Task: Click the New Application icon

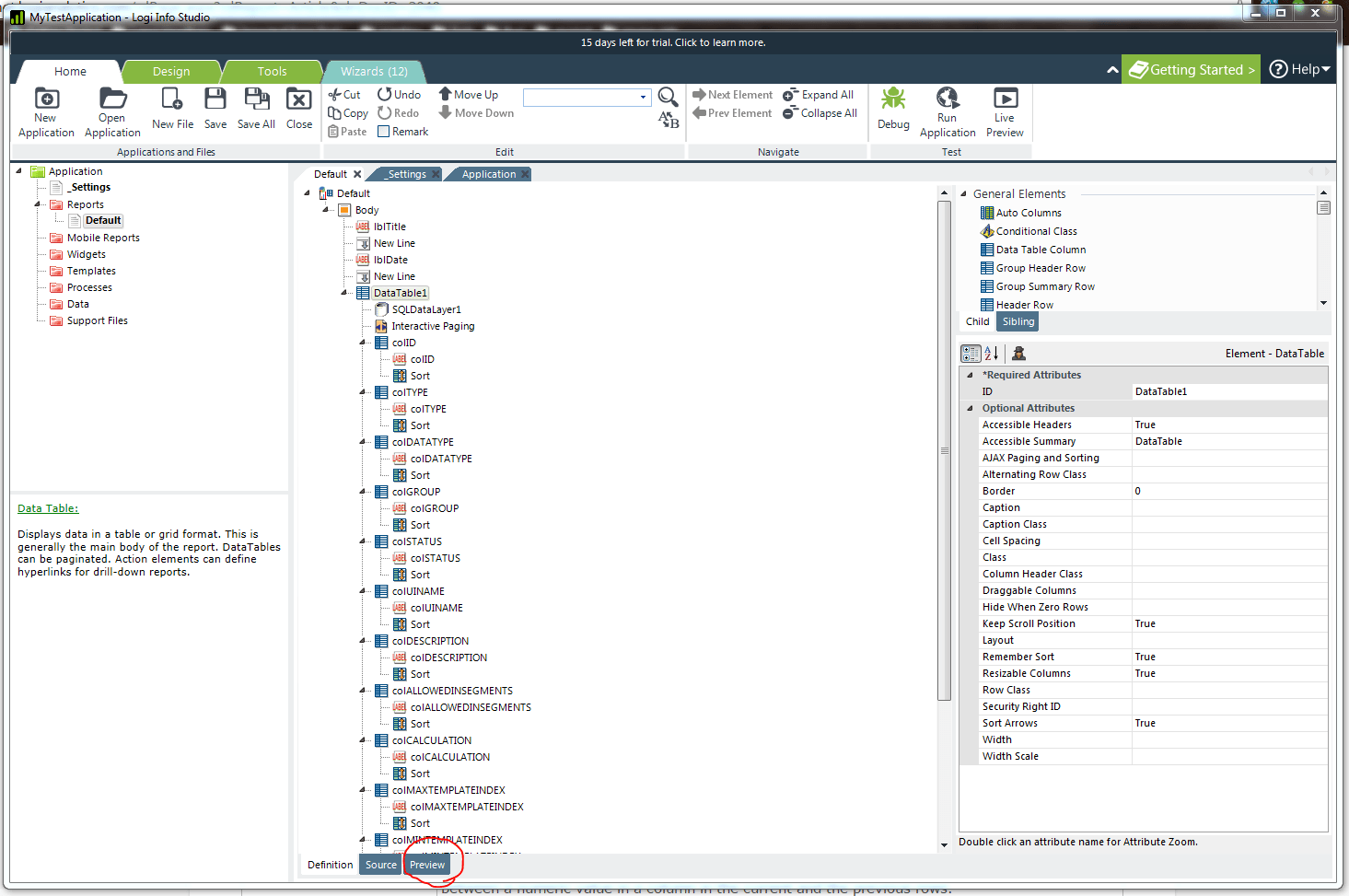Action: (46, 99)
